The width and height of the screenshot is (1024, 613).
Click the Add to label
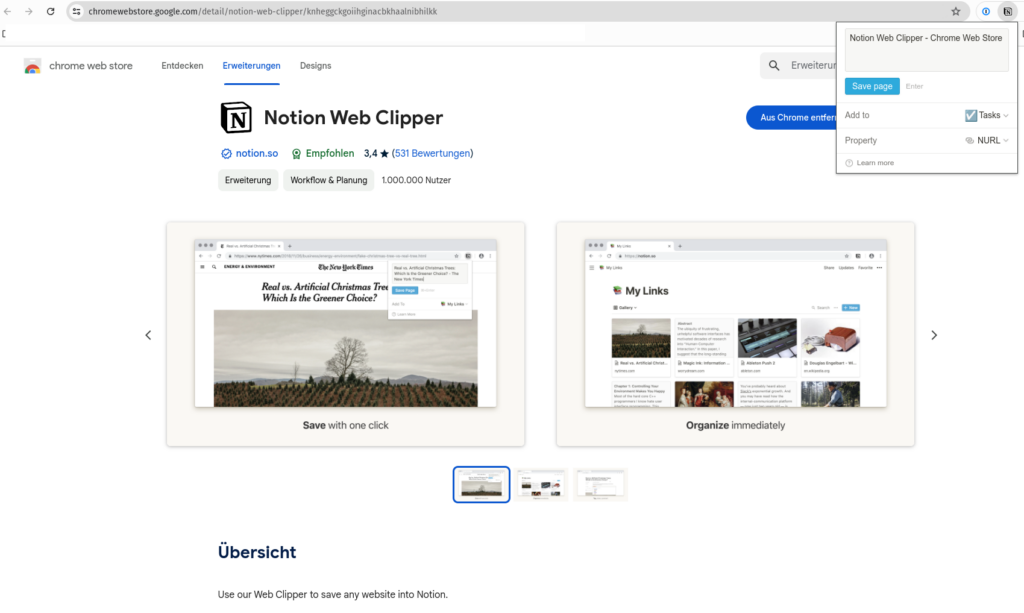click(857, 116)
